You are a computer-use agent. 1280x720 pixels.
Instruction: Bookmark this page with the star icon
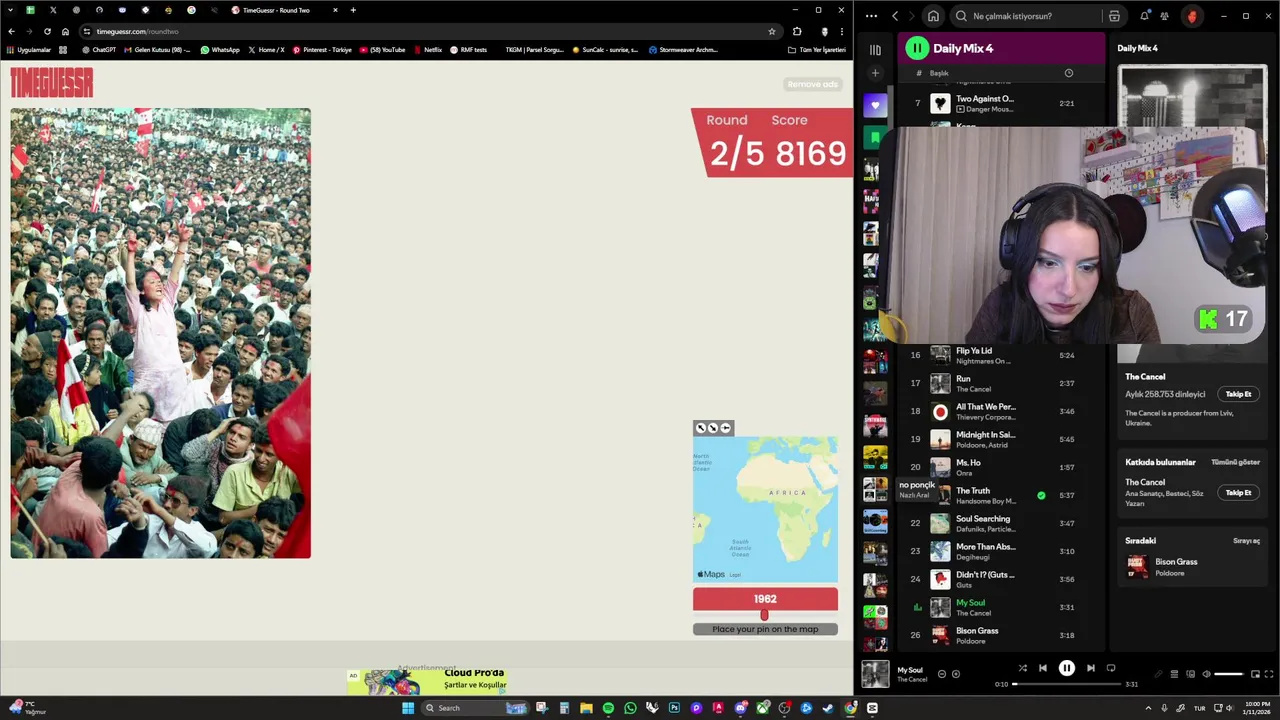771,31
